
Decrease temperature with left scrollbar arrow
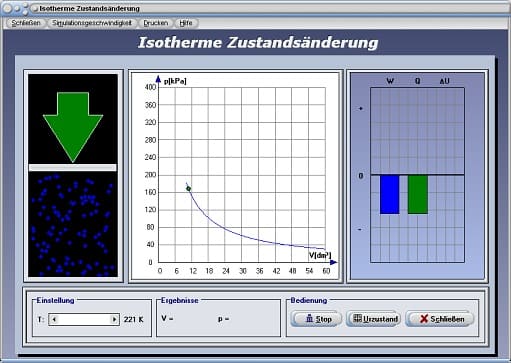click(54, 319)
